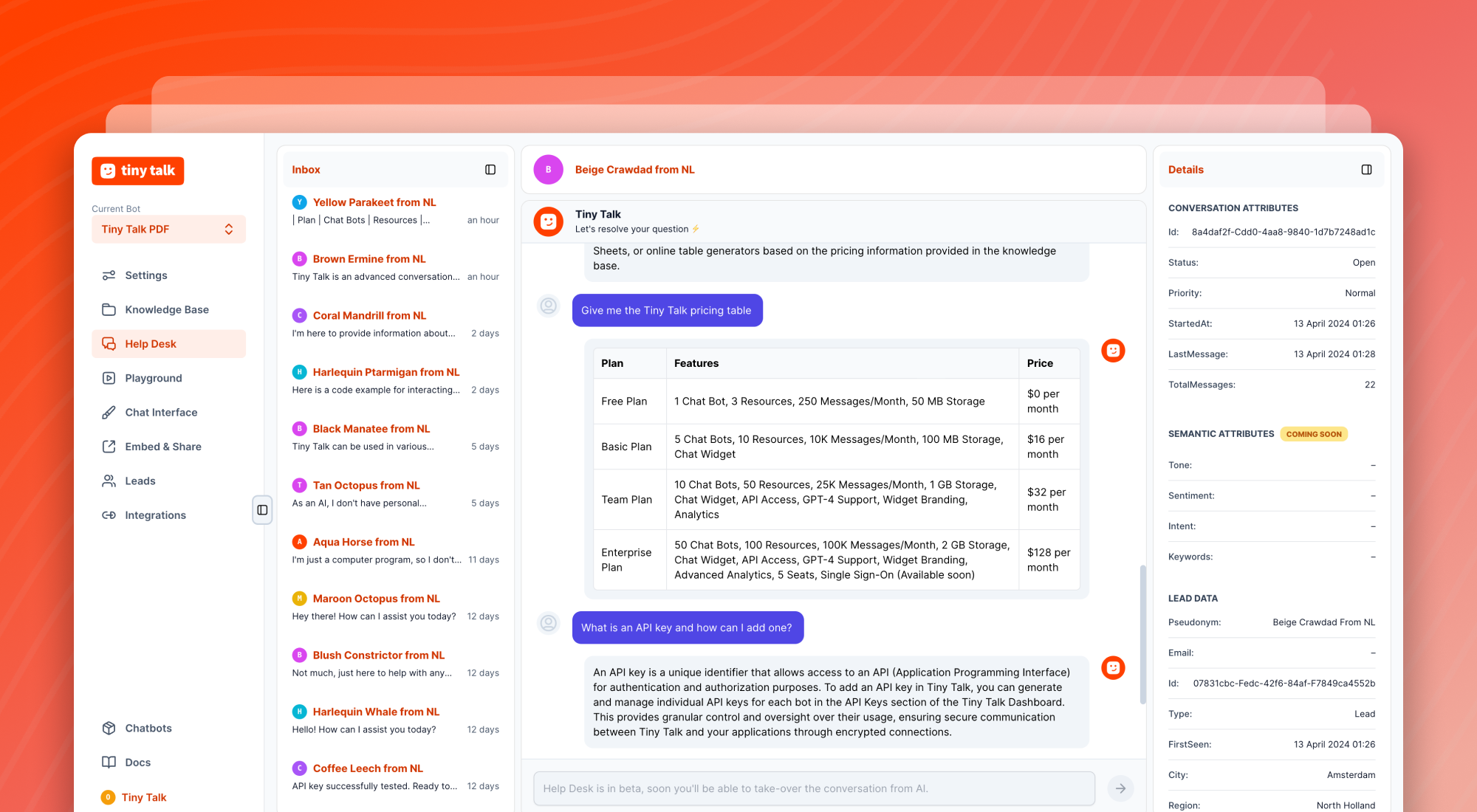Image resolution: width=1477 pixels, height=812 pixels.
Task: Click the Priority value Normal
Action: pos(1360,294)
